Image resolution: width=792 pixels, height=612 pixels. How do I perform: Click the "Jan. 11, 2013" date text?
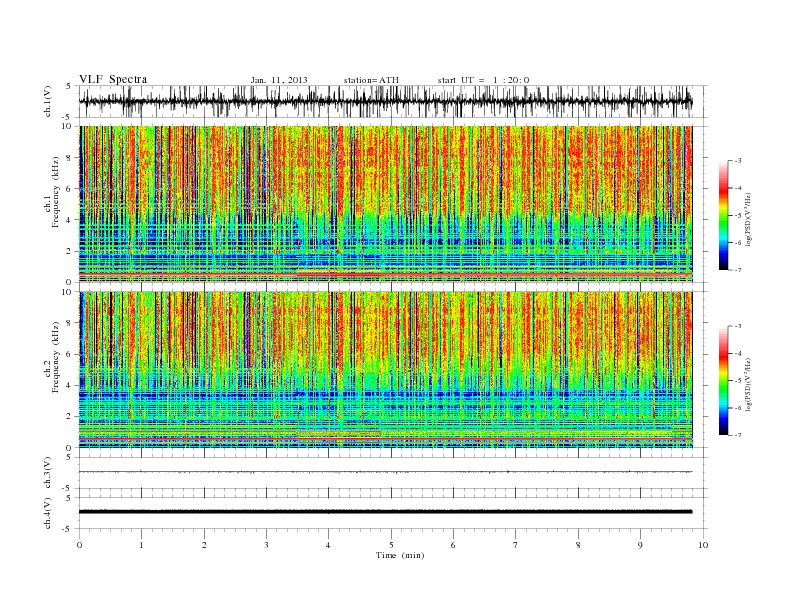tap(279, 80)
